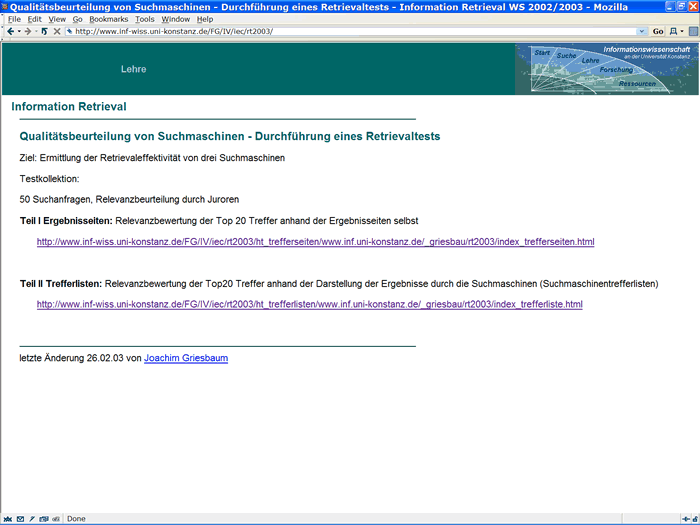Click the '50 Suchanfragen' line

point(129,199)
